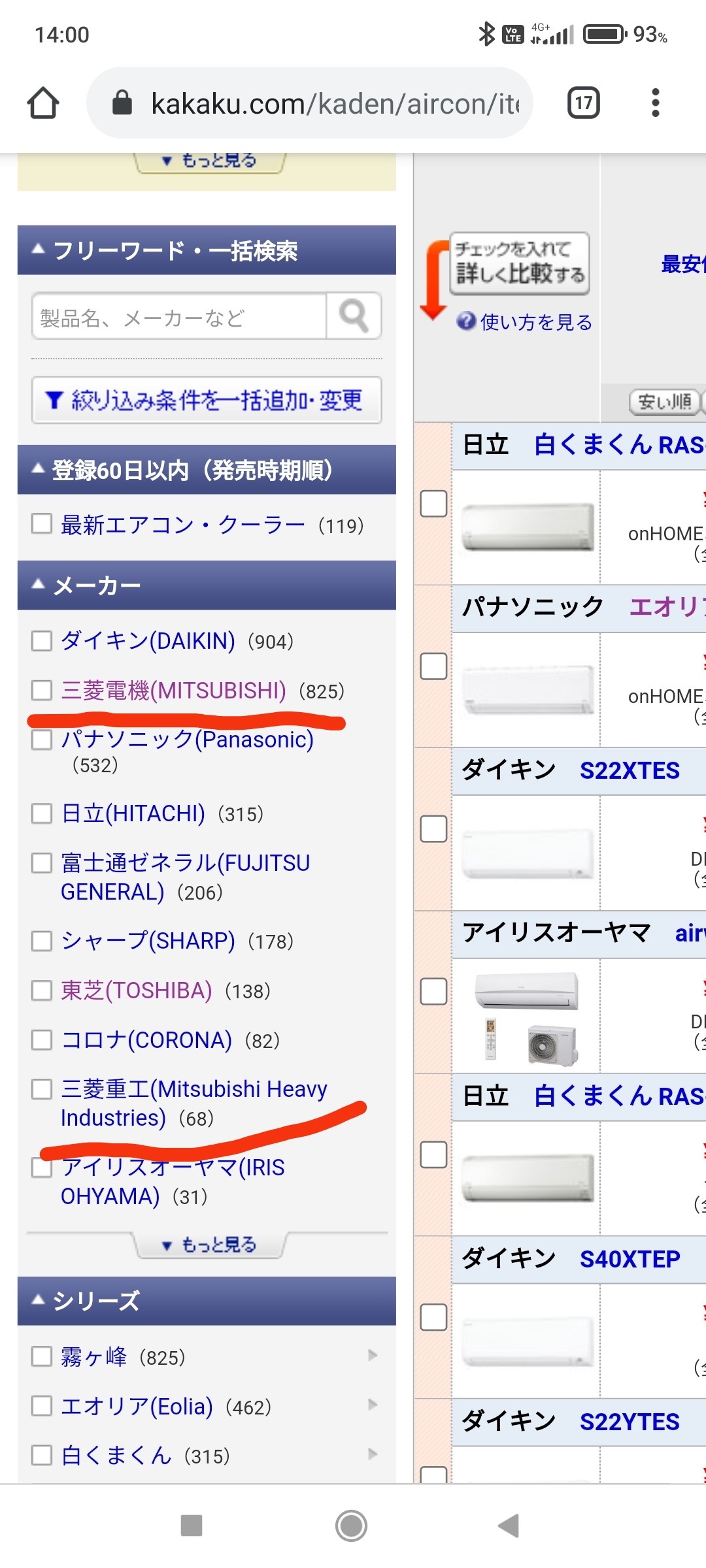The width and height of the screenshot is (706, 1568).
Task: Click チェックを入れて詳しく比較する button
Action: (520, 263)
